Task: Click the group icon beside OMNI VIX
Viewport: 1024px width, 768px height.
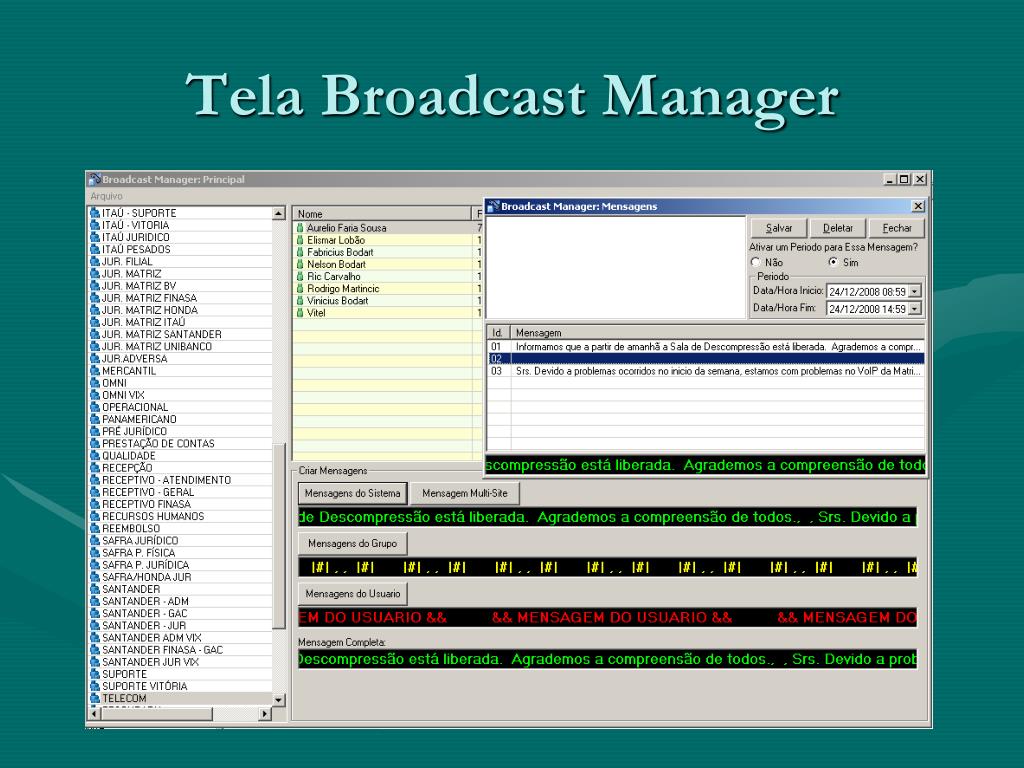Action: coord(95,395)
